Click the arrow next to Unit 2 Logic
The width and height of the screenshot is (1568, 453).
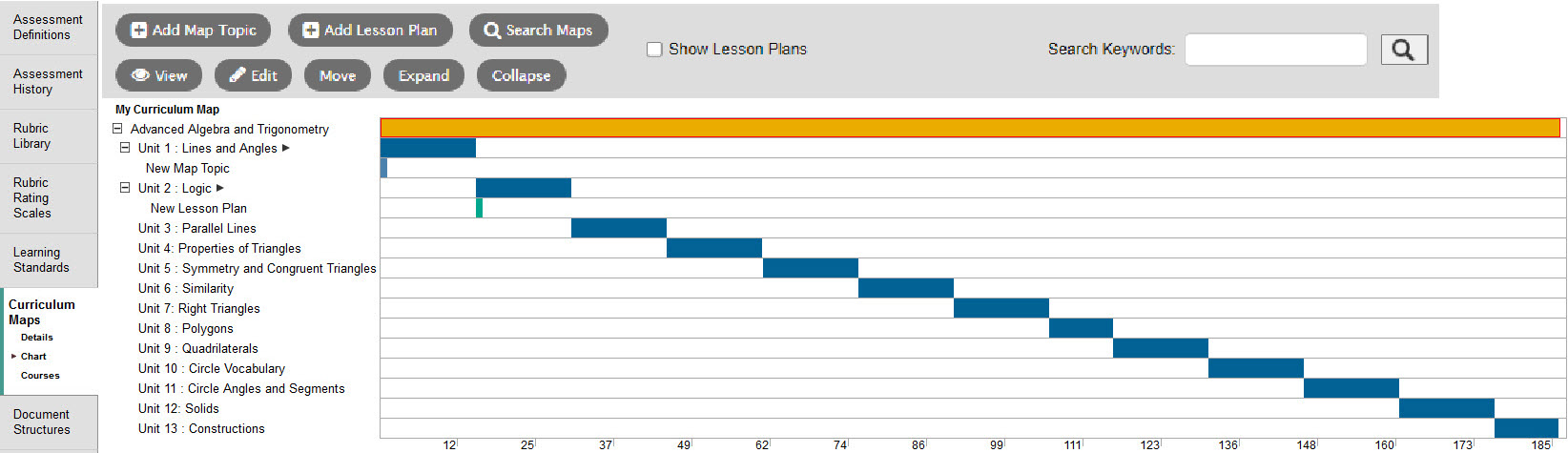coord(220,188)
